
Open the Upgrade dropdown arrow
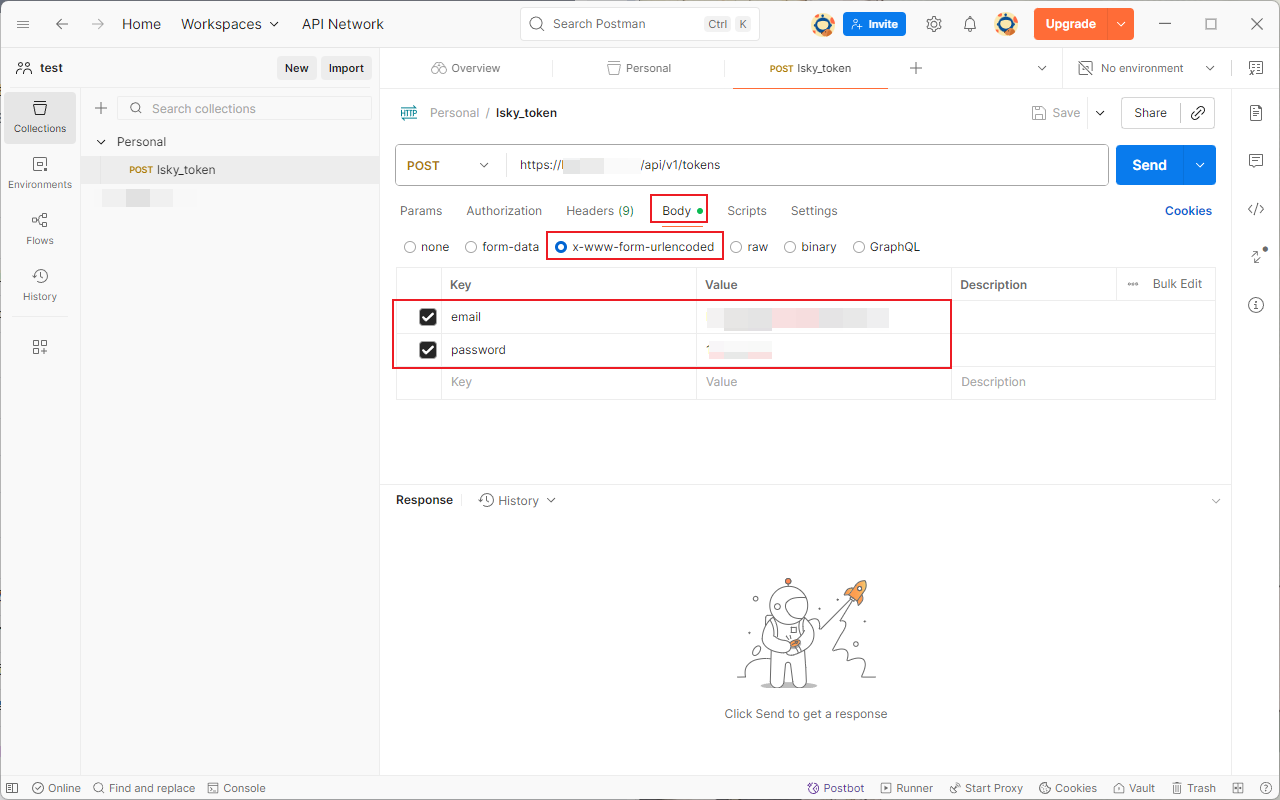(x=1121, y=24)
